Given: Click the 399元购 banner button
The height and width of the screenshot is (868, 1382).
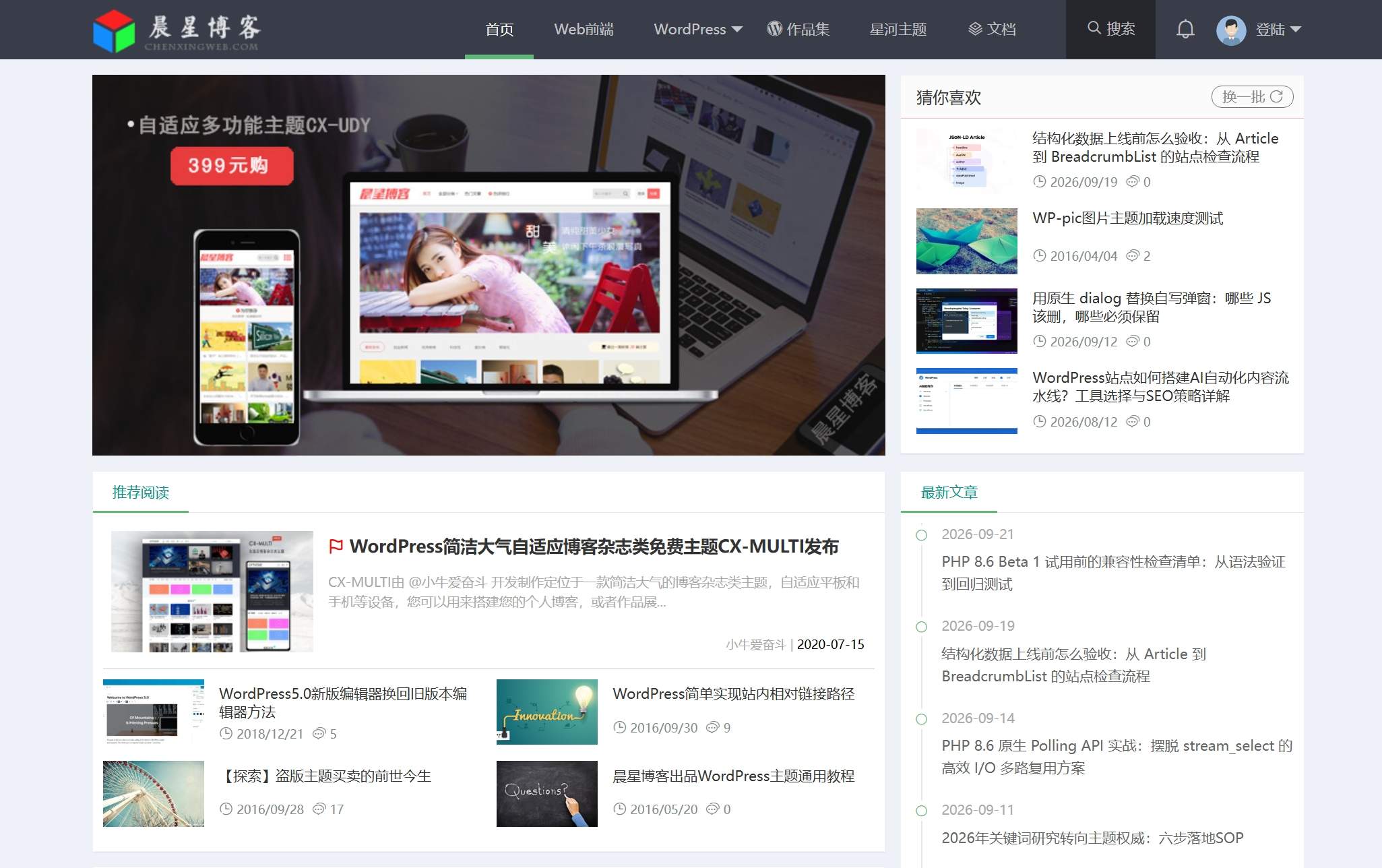Looking at the screenshot, I should 231,165.
